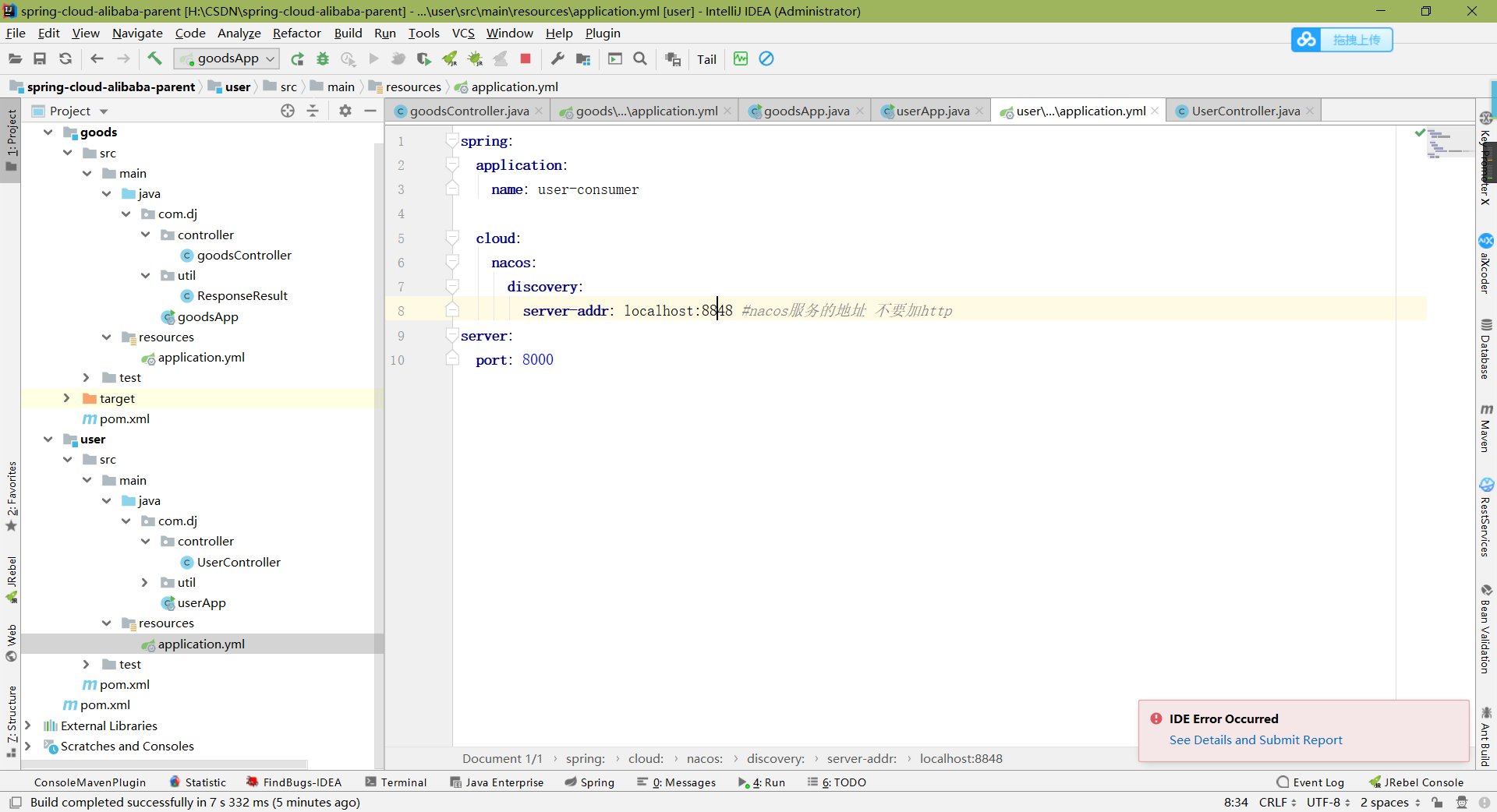The width and height of the screenshot is (1497, 812).
Task: Click the blue circle-slash toolbar icon
Action: tap(766, 58)
